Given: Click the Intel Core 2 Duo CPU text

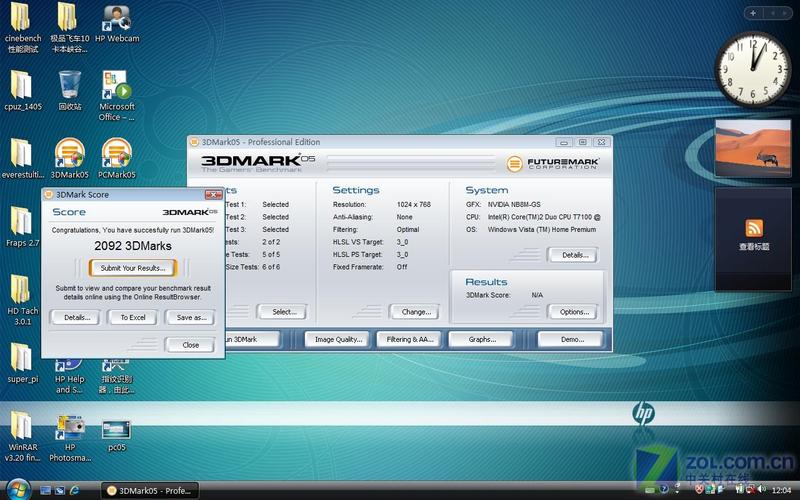Looking at the screenshot, I should coord(543,217).
